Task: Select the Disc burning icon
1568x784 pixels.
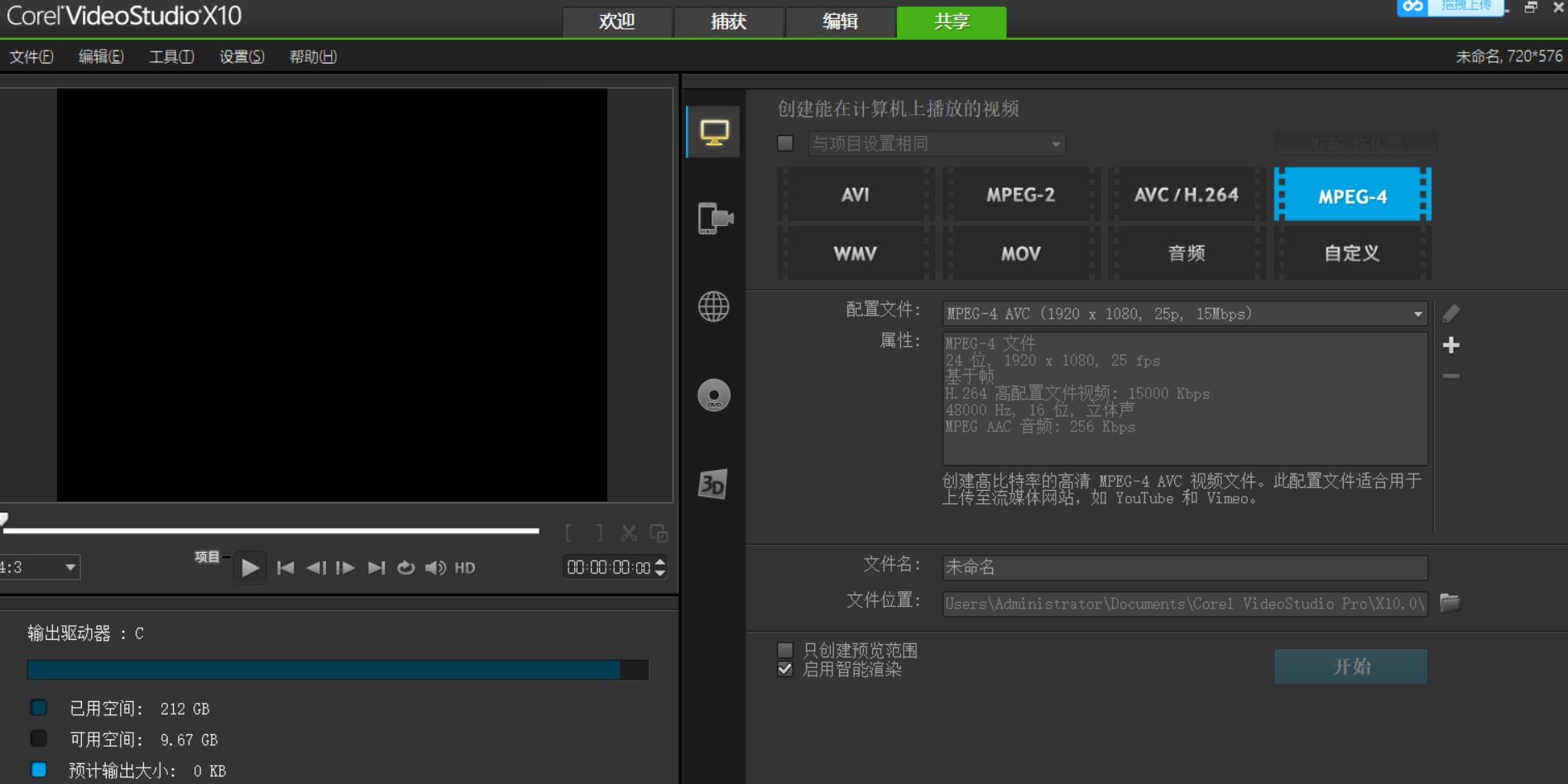Action: pyautogui.click(x=713, y=395)
